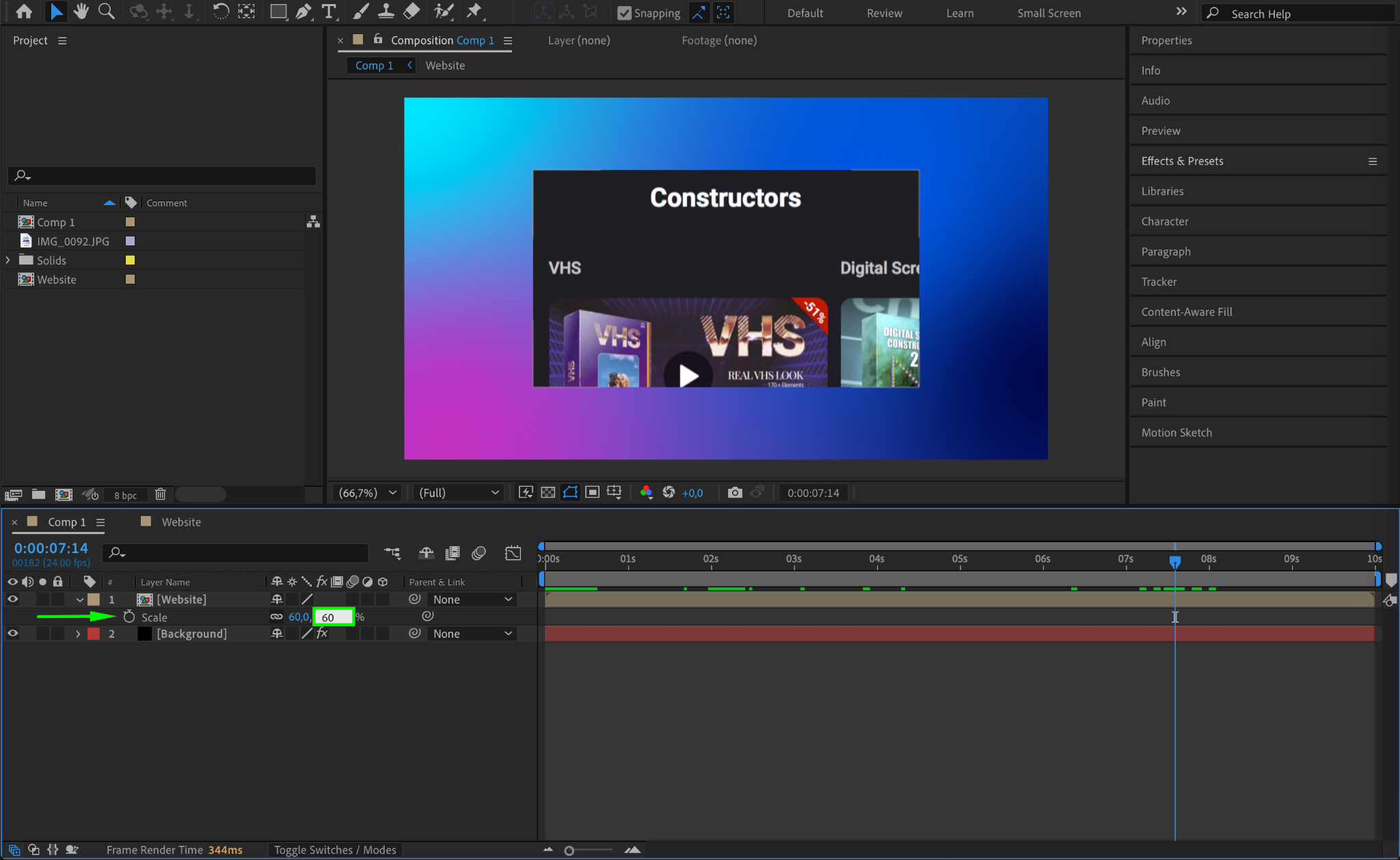
Task: Open the Full resolution dropdown
Action: [x=458, y=492]
